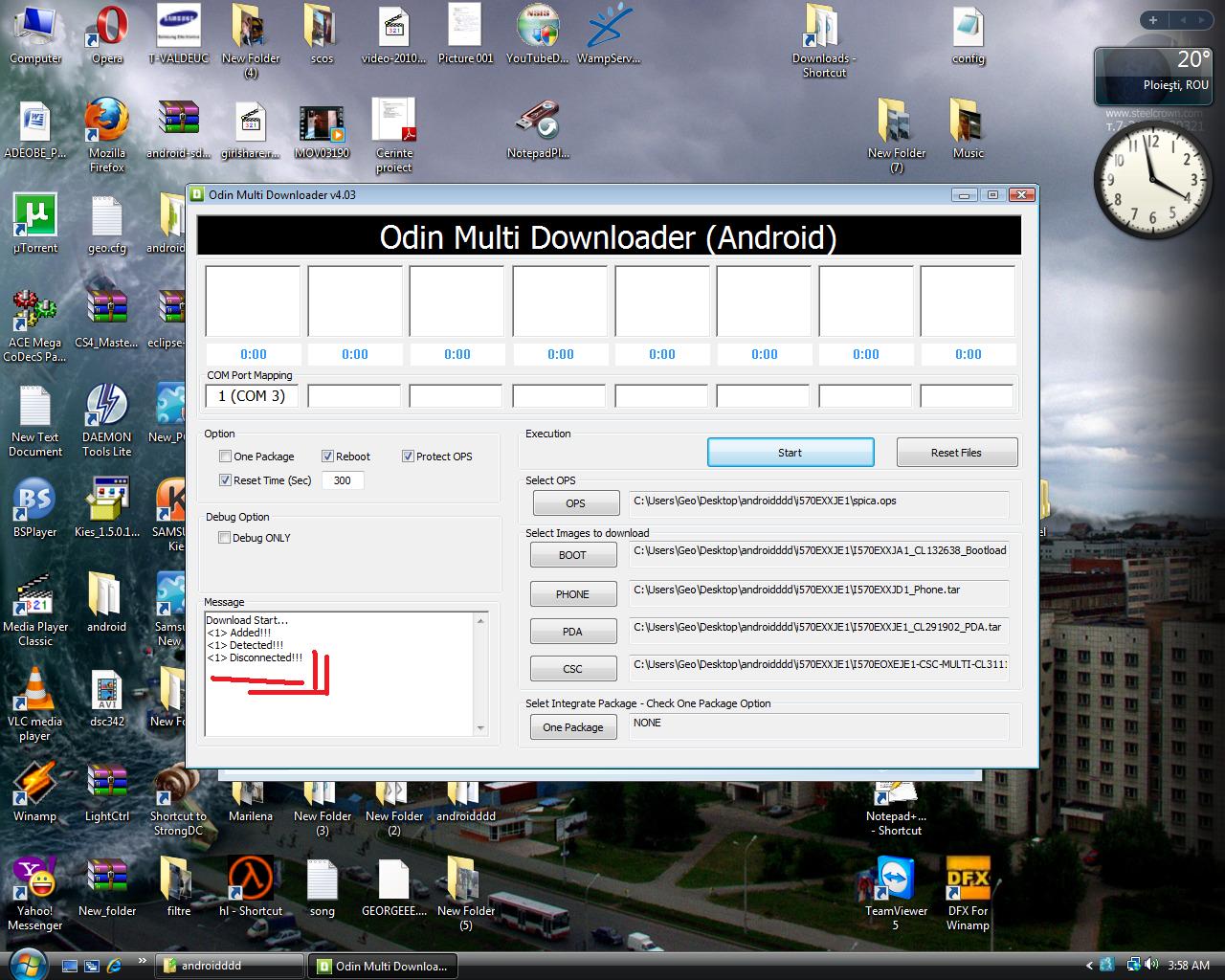Uncheck the Reboot option
The width and height of the screenshot is (1225, 980).
pos(327,457)
